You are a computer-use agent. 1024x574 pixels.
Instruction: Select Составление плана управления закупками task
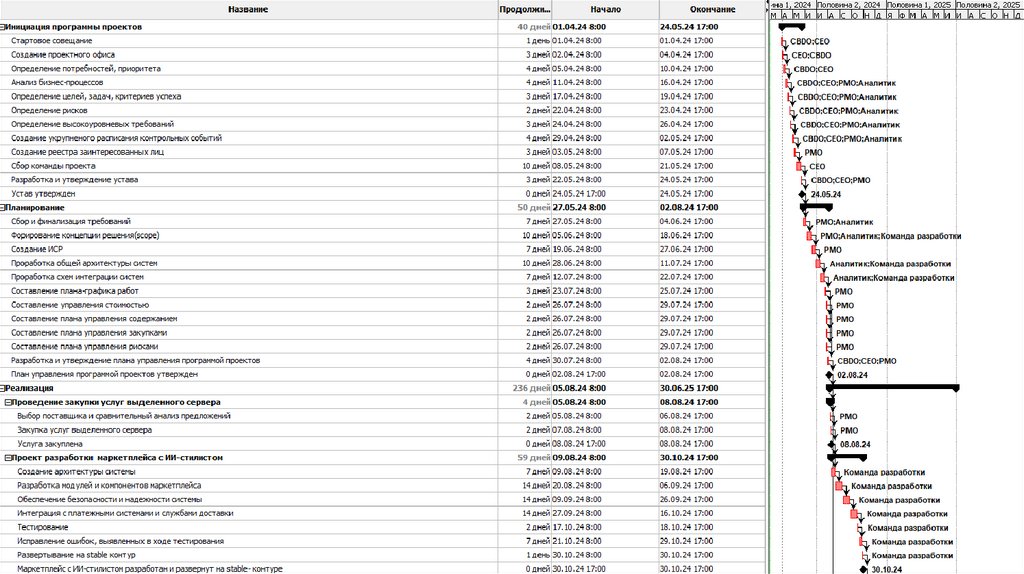click(89, 333)
